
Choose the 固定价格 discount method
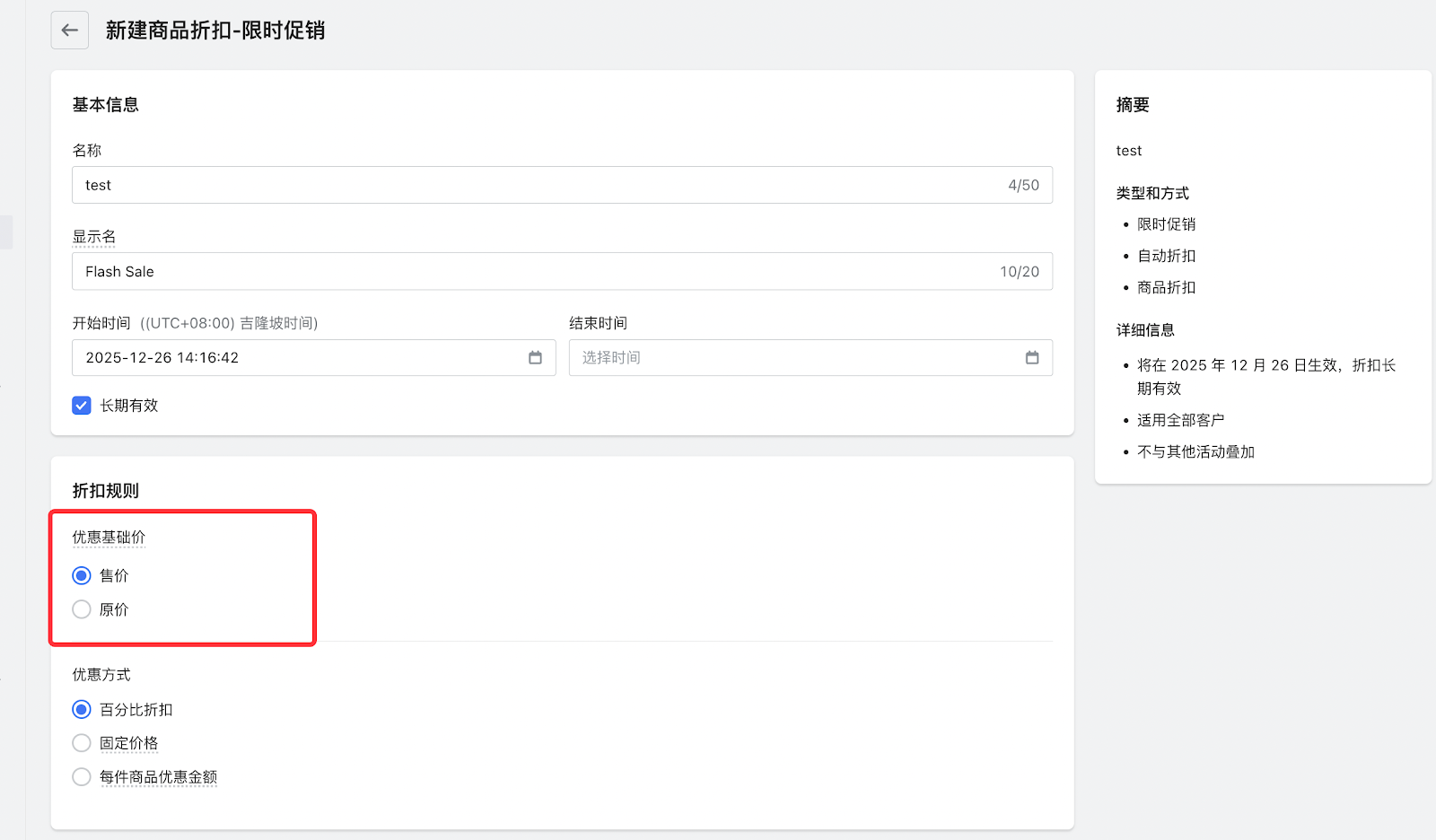(x=82, y=743)
